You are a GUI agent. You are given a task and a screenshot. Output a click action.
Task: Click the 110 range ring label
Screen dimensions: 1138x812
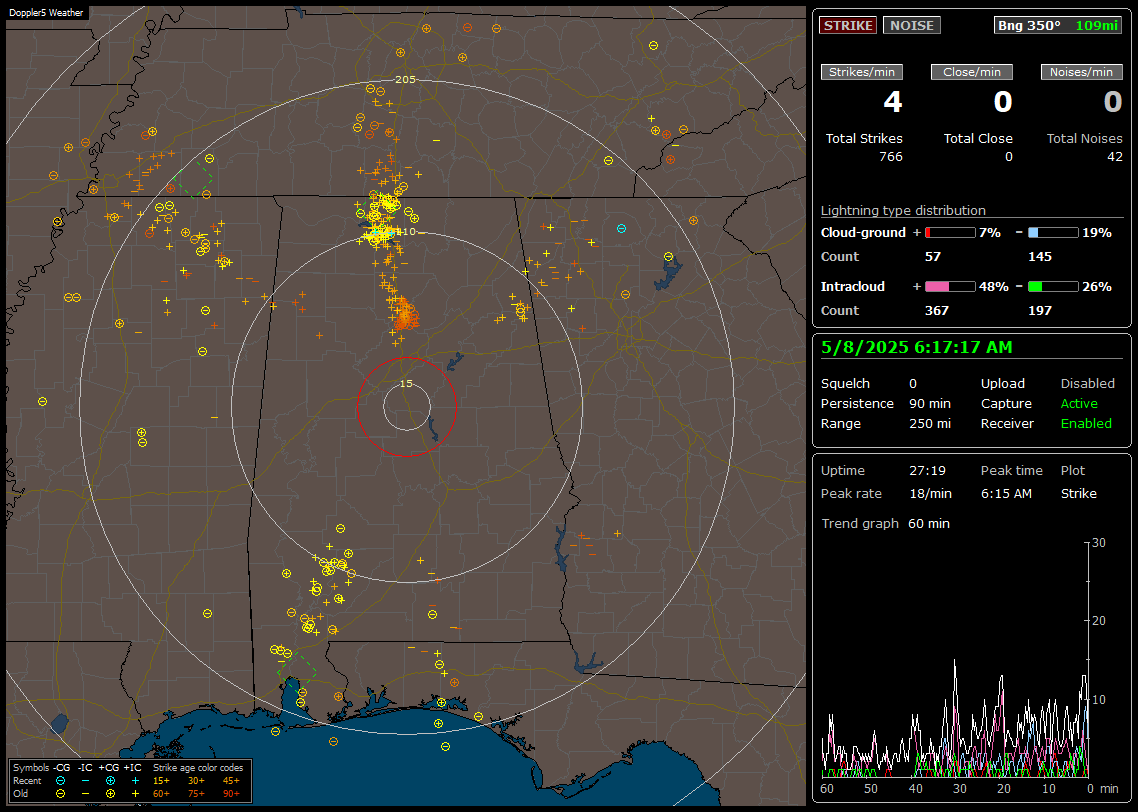pos(406,231)
